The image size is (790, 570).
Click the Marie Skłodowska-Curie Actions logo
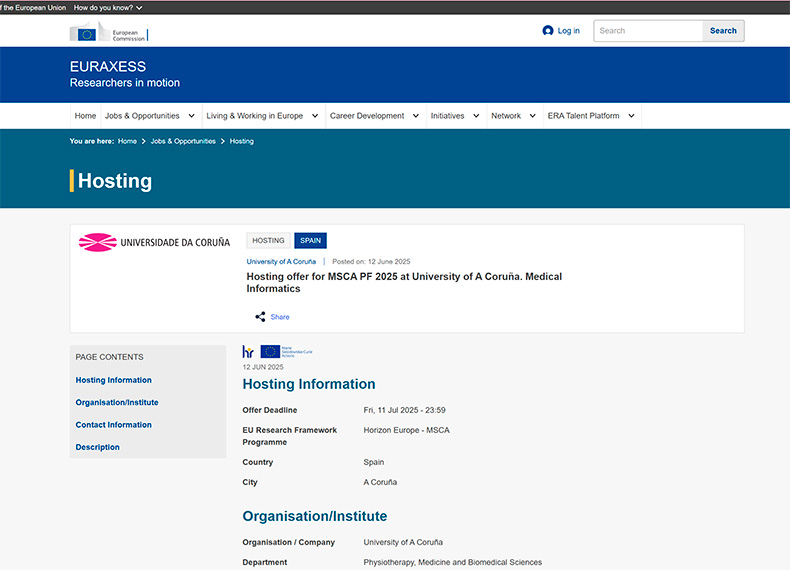[286, 351]
